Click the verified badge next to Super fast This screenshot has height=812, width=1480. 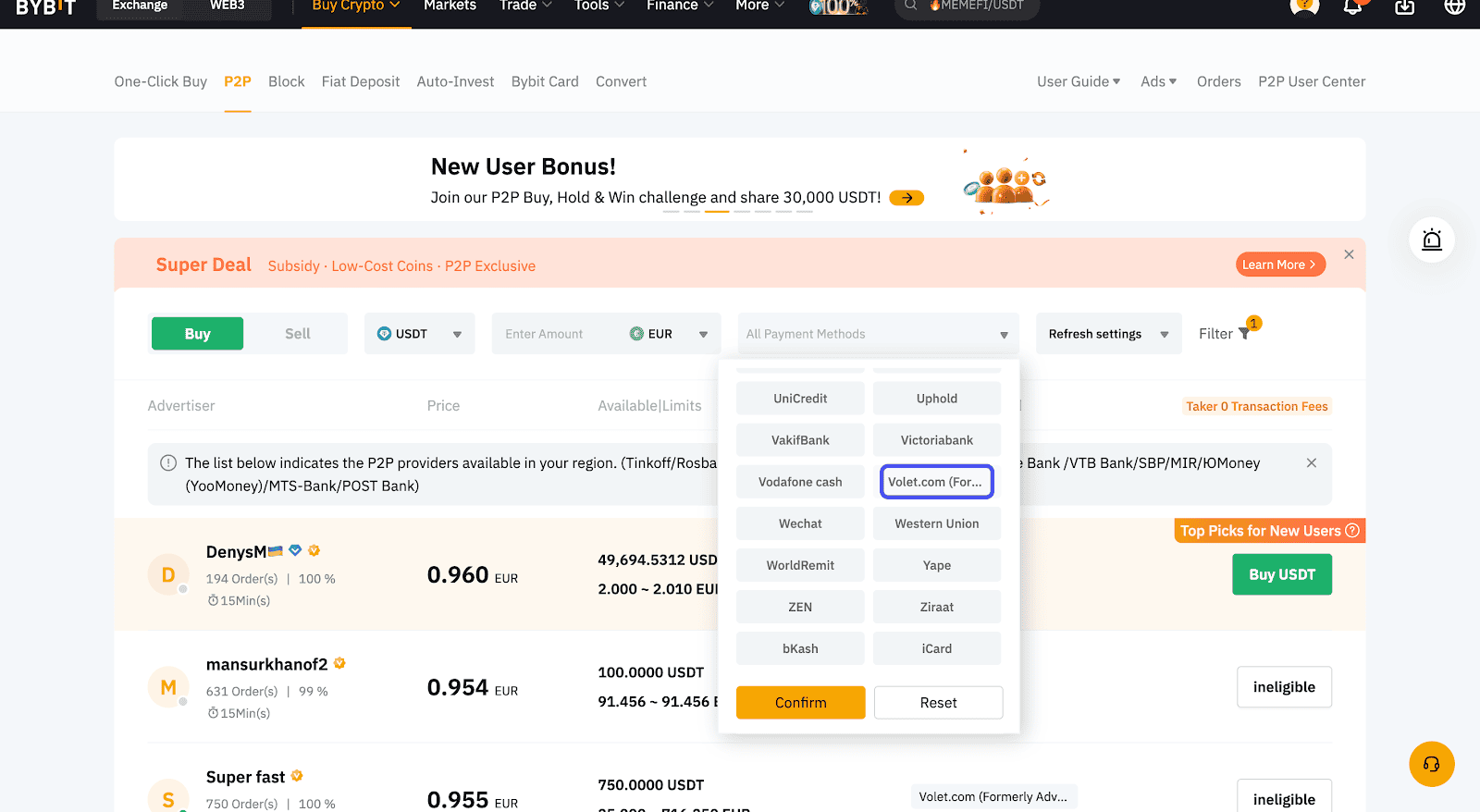pos(297,776)
